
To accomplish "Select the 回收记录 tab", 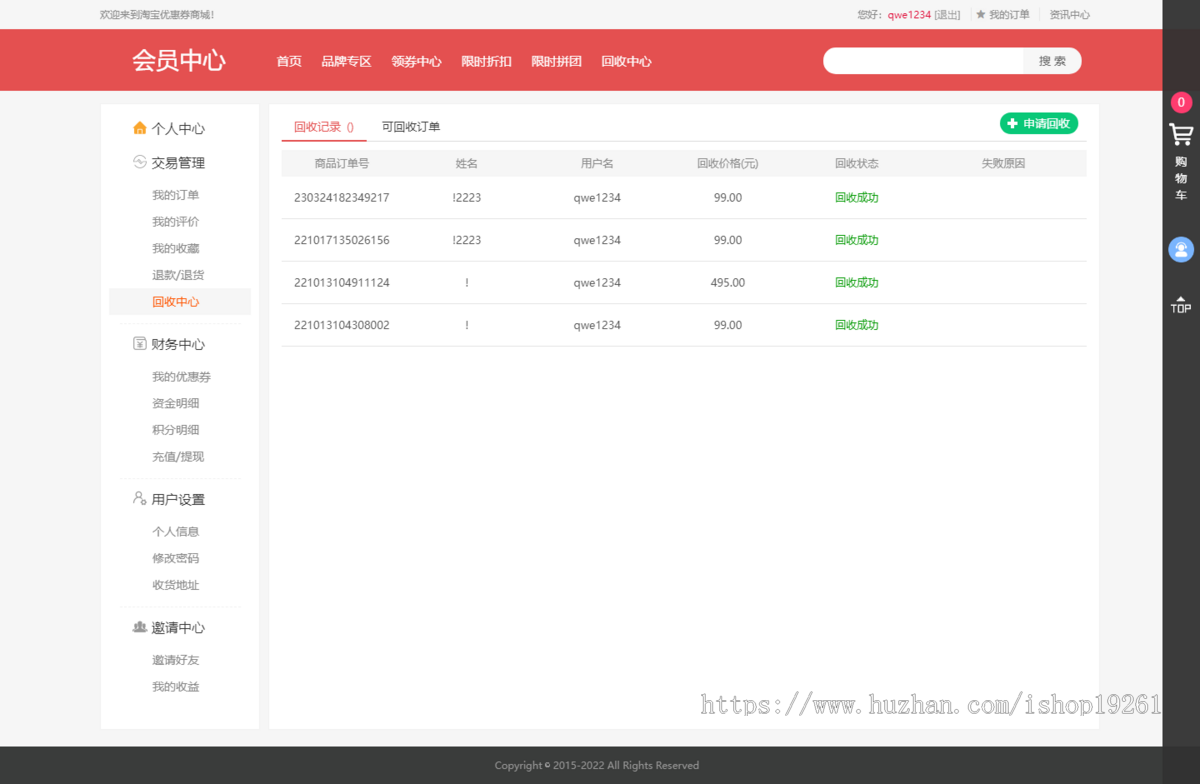I will pos(323,127).
